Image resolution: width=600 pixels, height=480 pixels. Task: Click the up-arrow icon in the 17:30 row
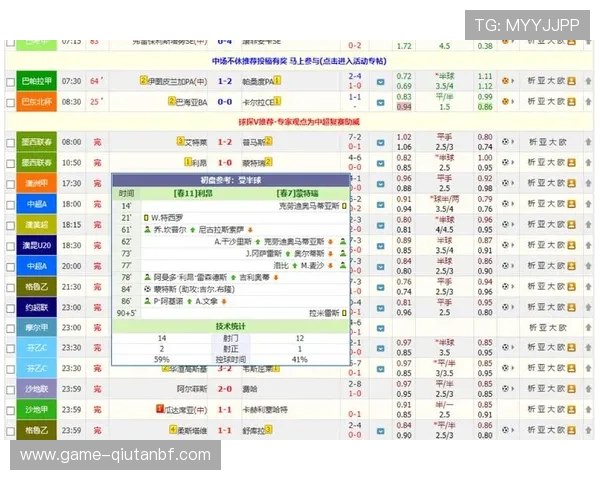pos(588,183)
